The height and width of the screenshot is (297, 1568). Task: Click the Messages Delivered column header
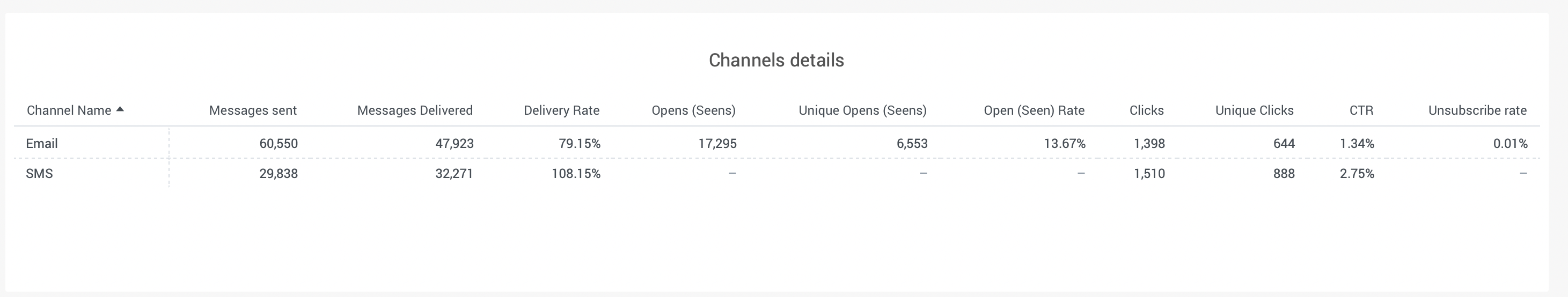pyautogui.click(x=414, y=111)
